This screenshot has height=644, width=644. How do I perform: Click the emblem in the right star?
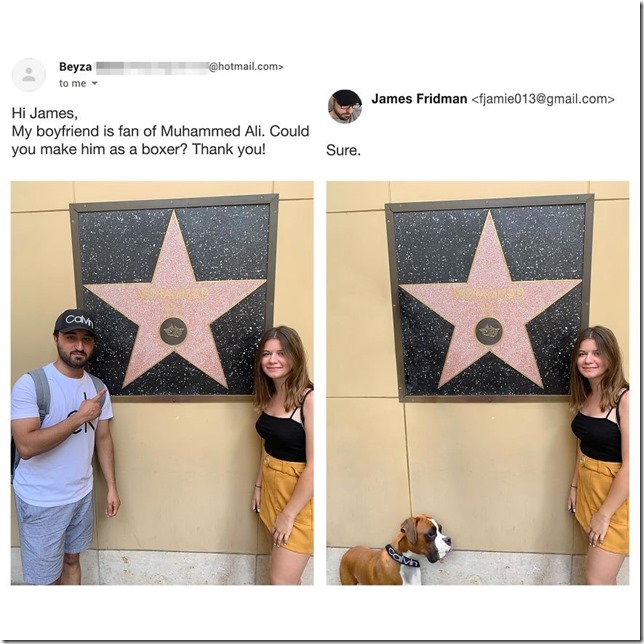point(489,331)
